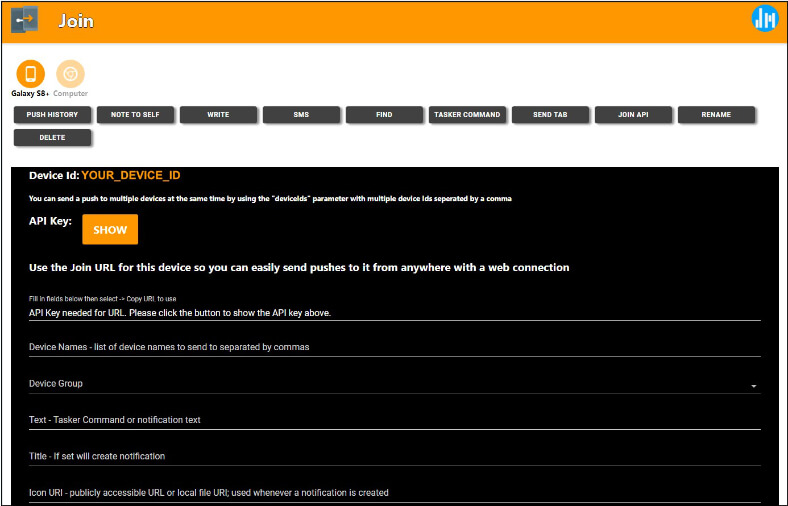The image size is (788, 506).
Task: Click the YOUR_DEVICE_ID text
Action: (x=131, y=175)
